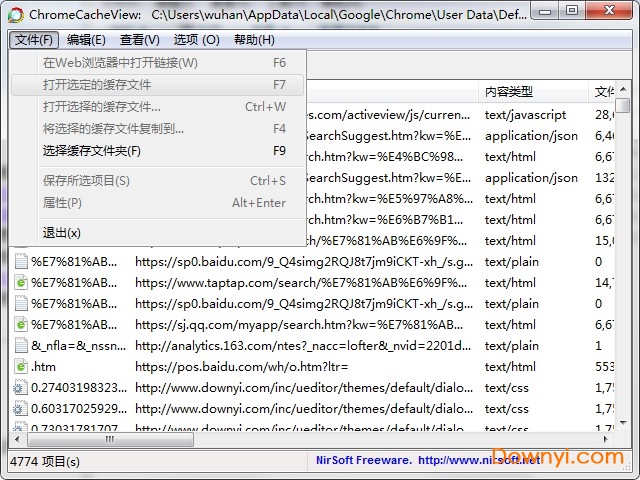Select filename 0.60317025929... cell
The image size is (640, 480).
(79, 409)
